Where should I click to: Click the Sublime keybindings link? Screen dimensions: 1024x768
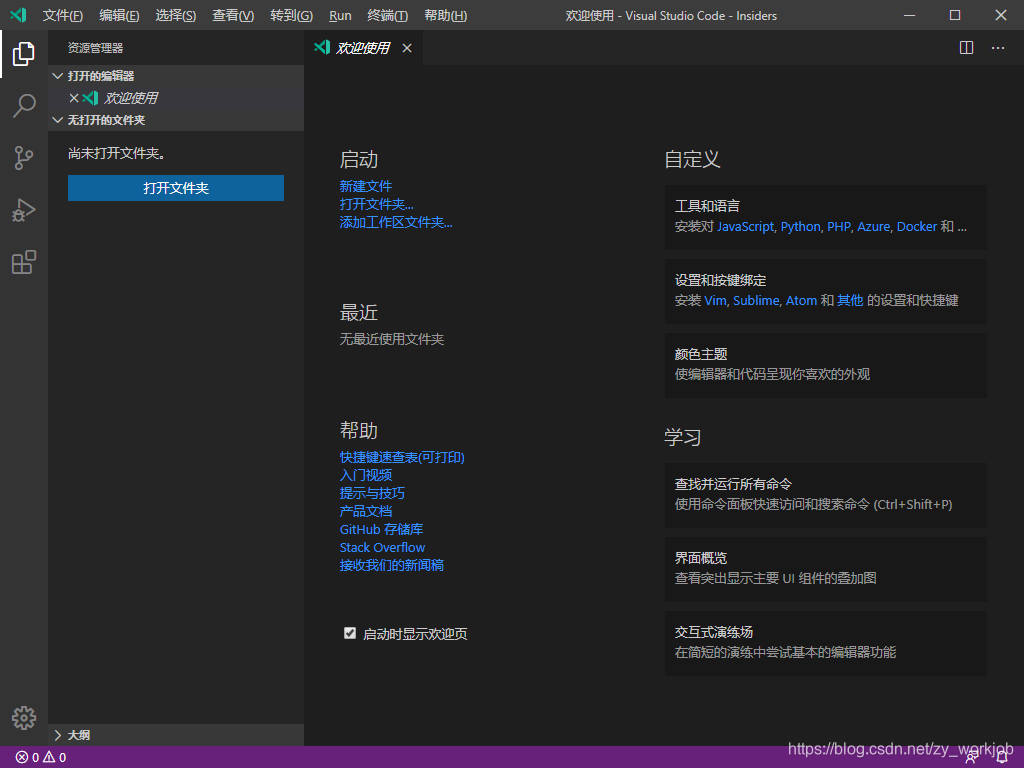(x=756, y=300)
